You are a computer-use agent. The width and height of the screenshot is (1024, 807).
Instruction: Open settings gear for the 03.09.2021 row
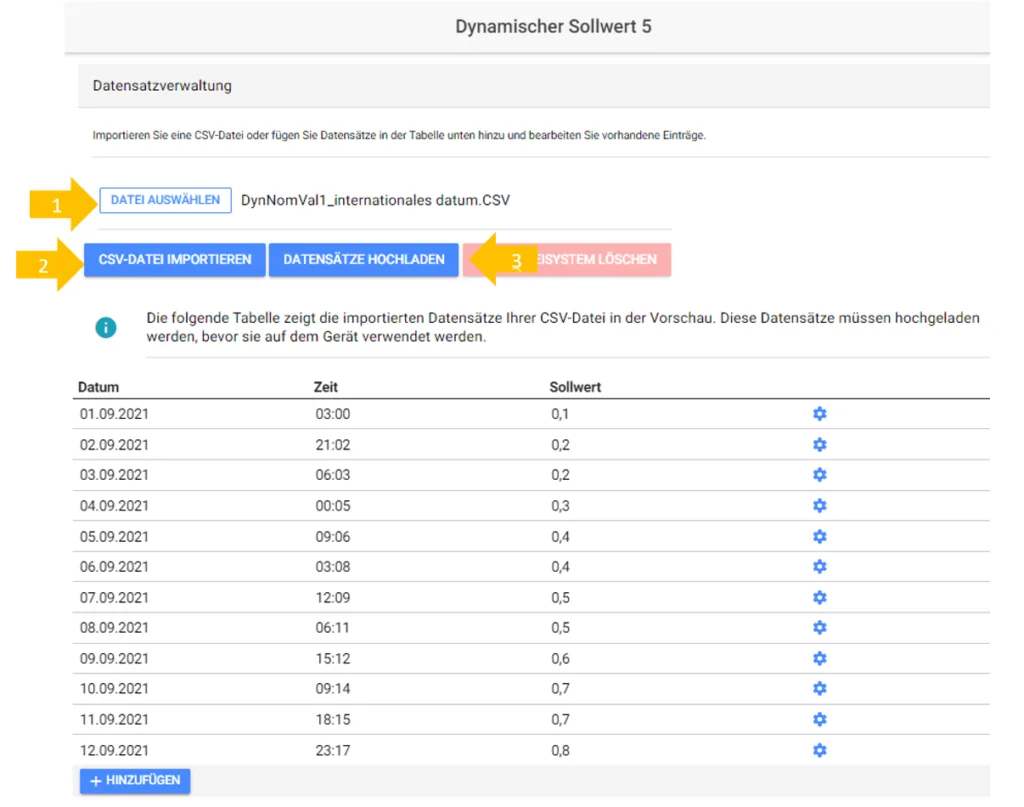click(x=820, y=475)
